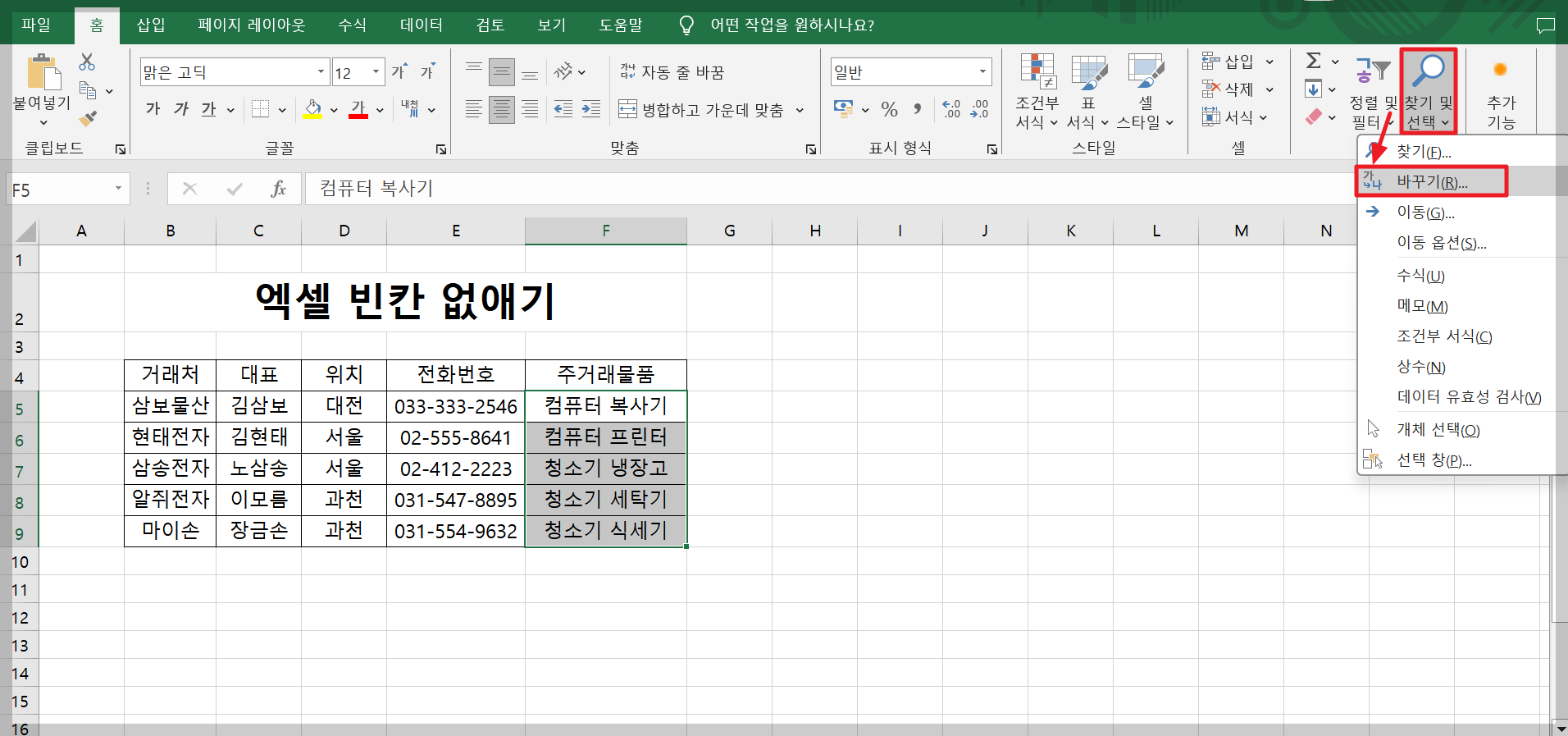Toggle underline 간 formatting
This screenshot has width=1568, height=736.
point(209,109)
